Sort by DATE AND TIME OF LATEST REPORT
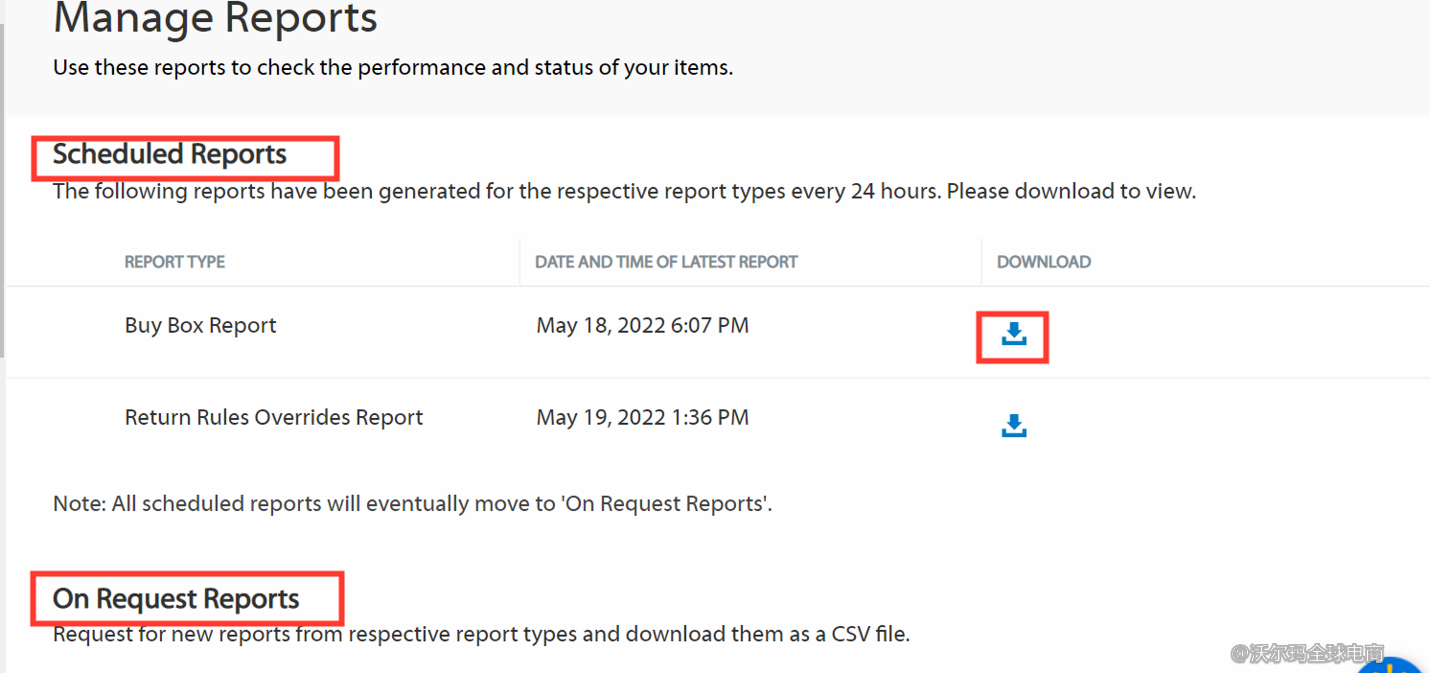 (666, 261)
